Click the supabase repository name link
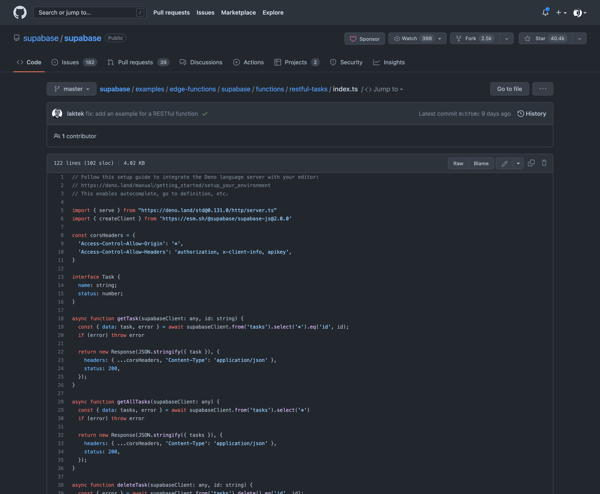600x494 pixels. point(83,38)
